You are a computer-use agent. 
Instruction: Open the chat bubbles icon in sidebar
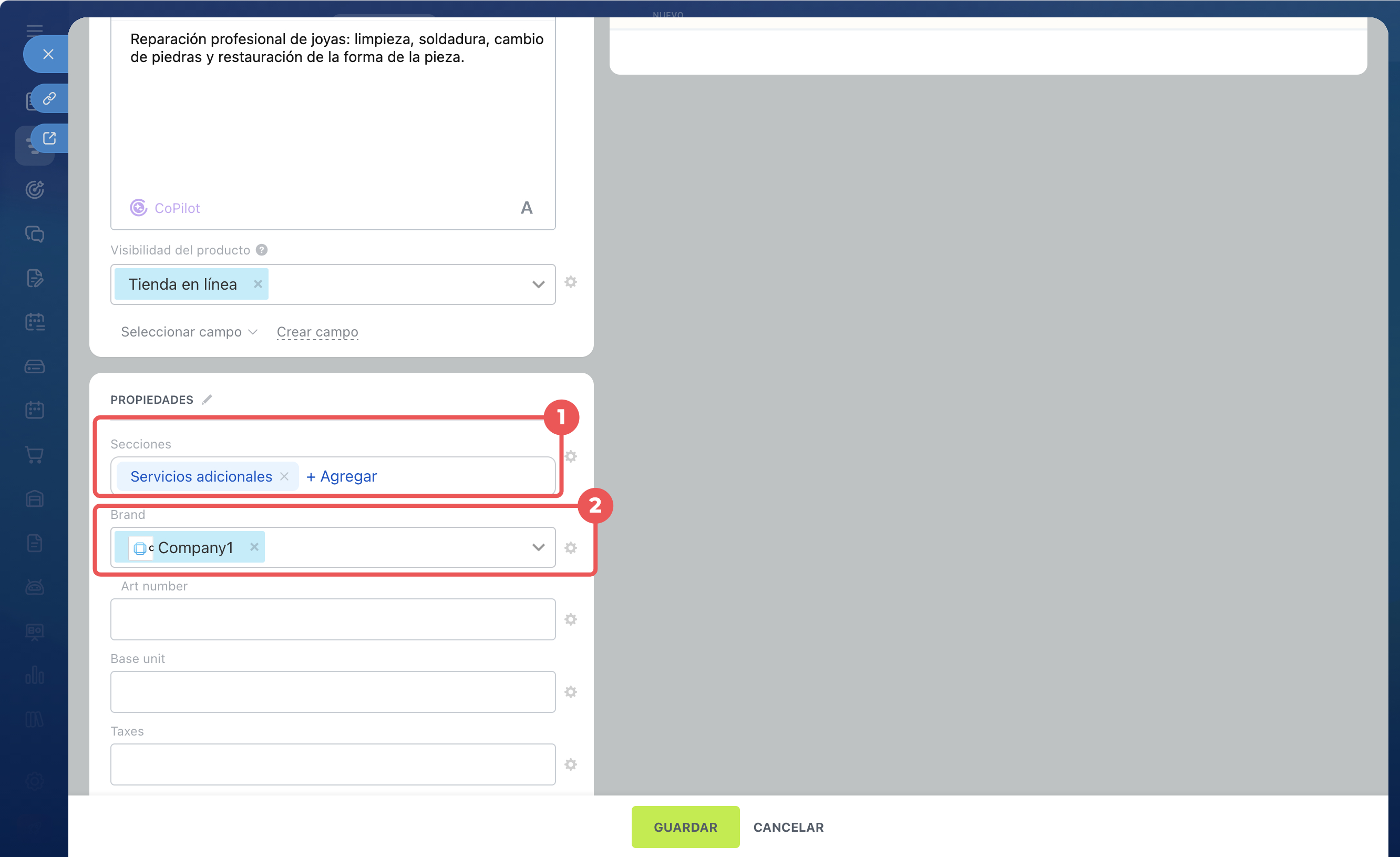pyautogui.click(x=35, y=233)
